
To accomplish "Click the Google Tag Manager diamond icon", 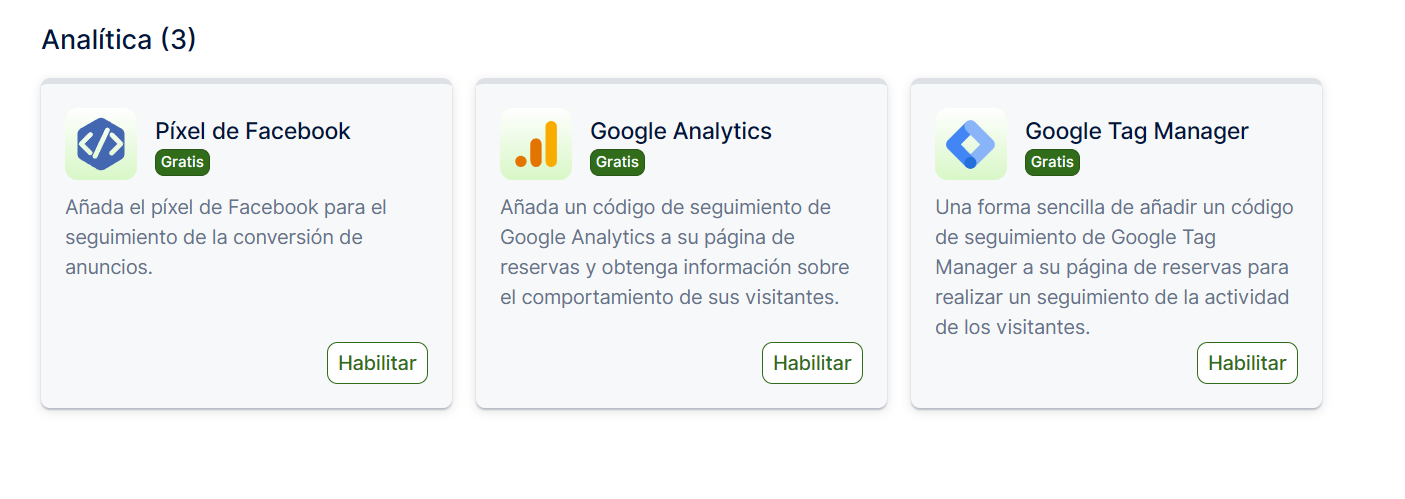I will pyautogui.click(x=971, y=144).
